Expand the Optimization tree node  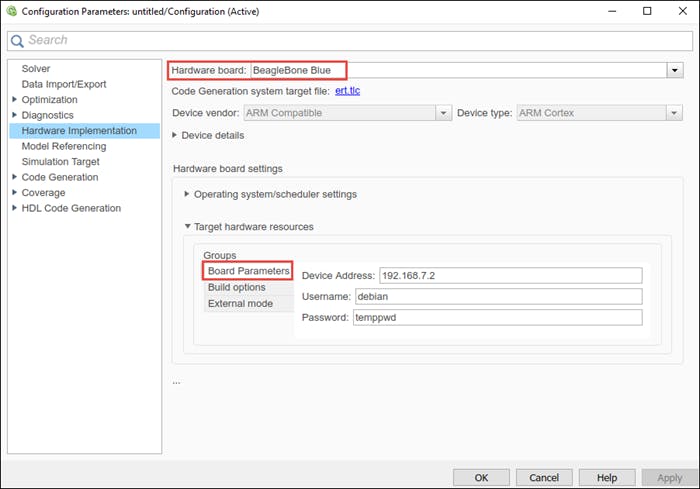point(13,100)
